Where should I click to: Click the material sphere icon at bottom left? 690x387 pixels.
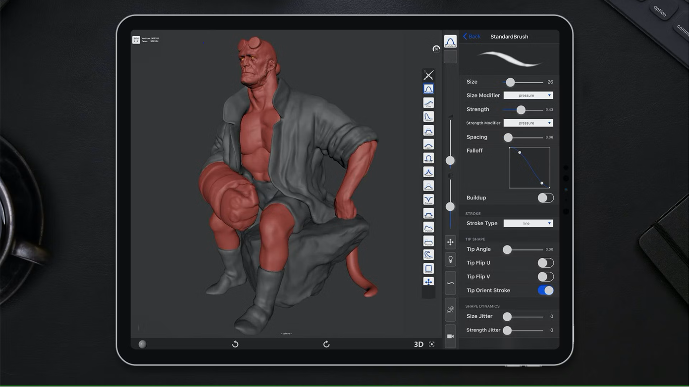click(x=142, y=344)
